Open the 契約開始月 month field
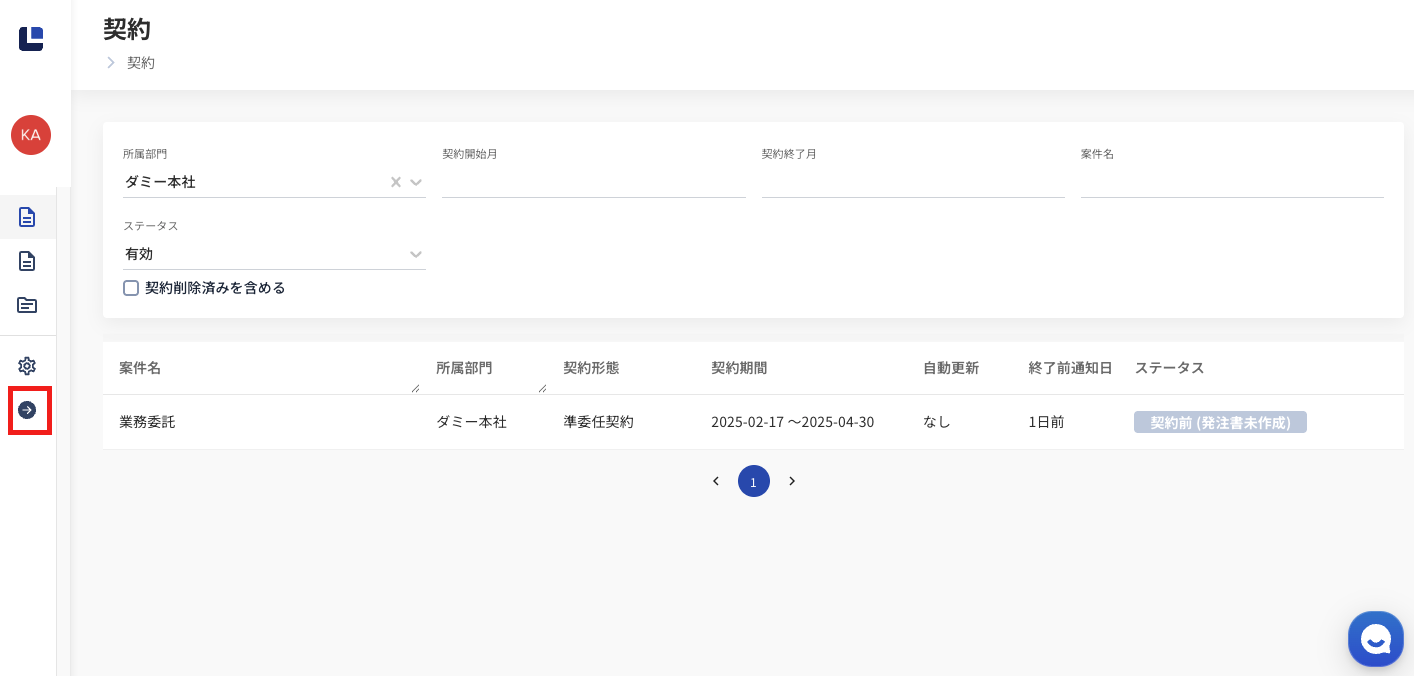 pyautogui.click(x=593, y=182)
